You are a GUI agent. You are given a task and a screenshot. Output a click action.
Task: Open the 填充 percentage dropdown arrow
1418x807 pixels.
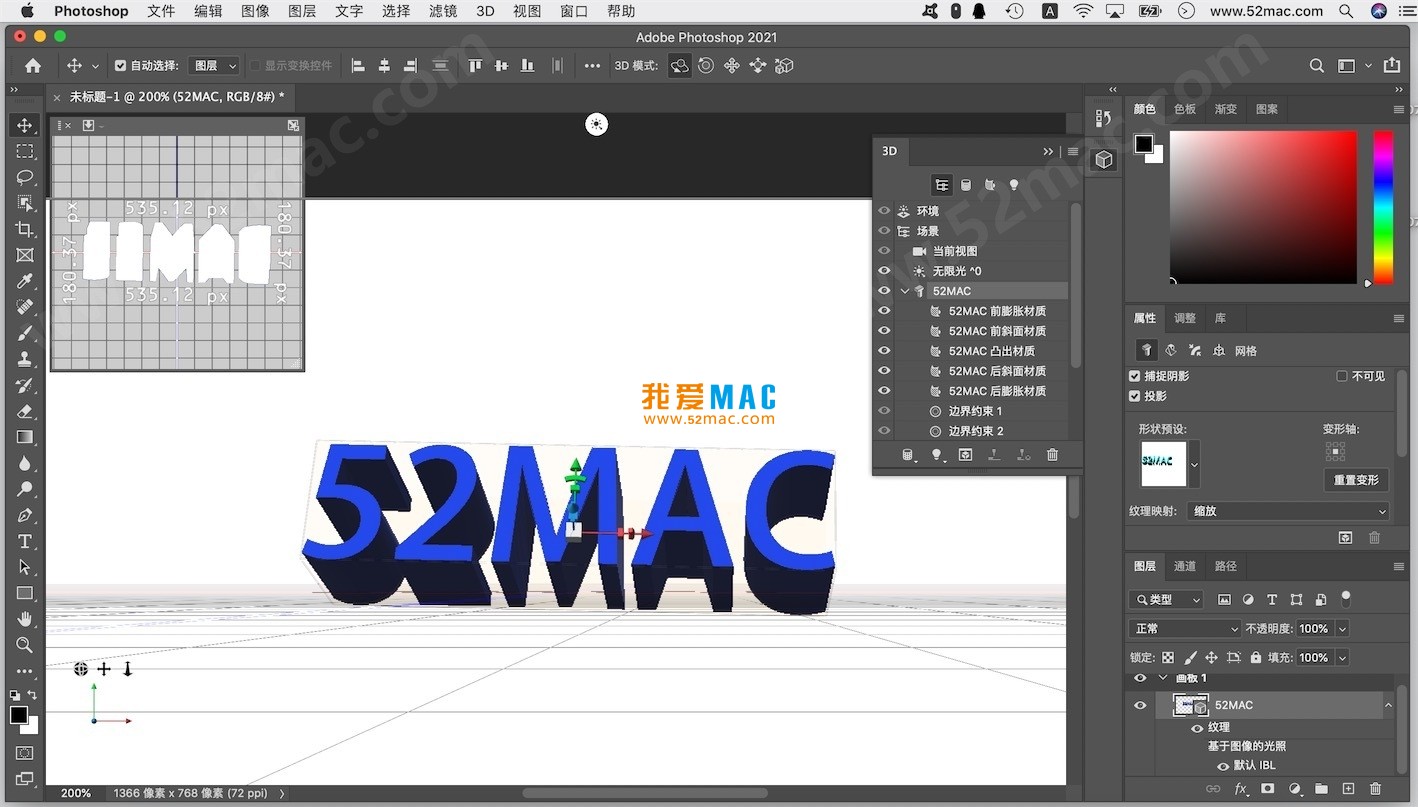[x=1342, y=657]
